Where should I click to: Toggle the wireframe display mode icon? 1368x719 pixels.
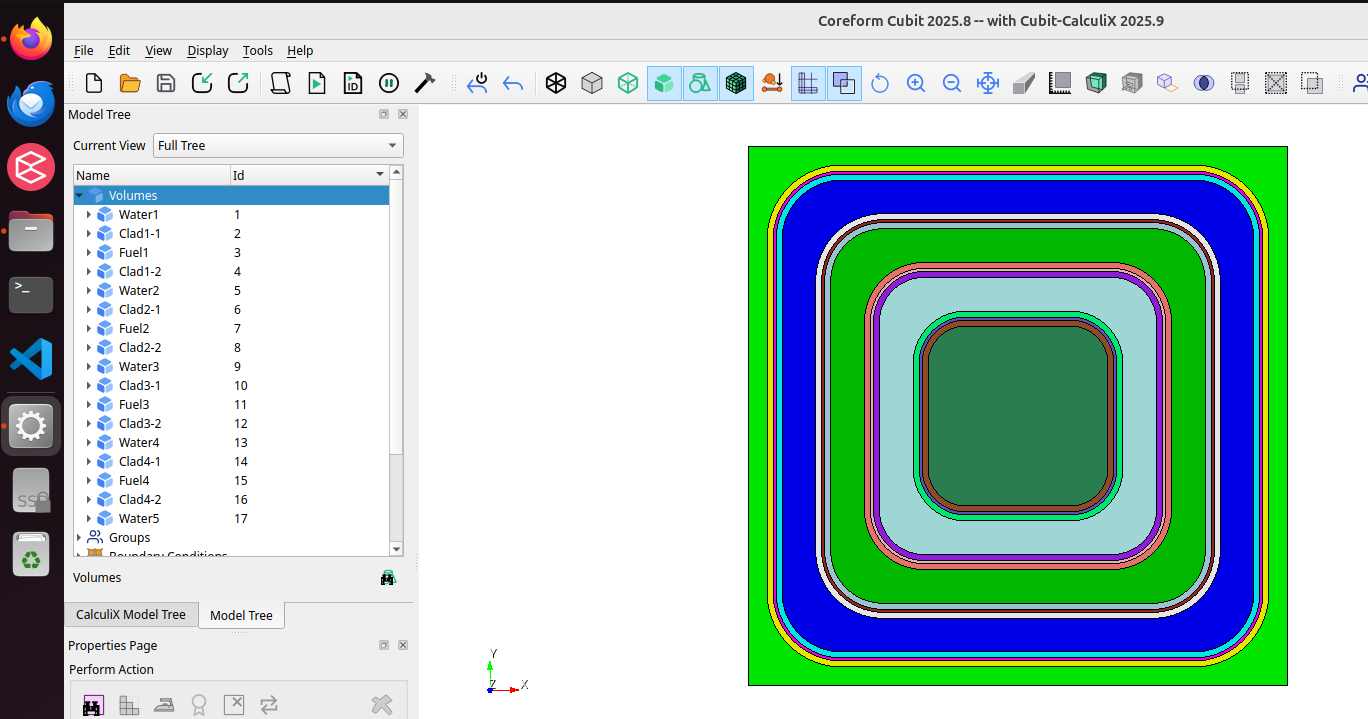[x=556, y=84]
